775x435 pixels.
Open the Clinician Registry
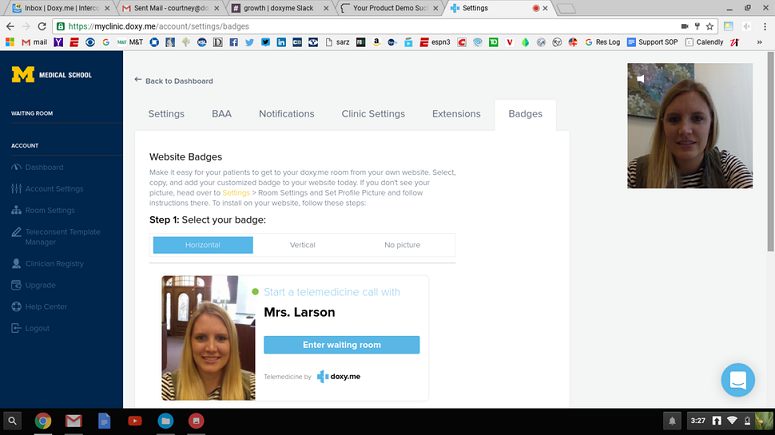click(47, 263)
